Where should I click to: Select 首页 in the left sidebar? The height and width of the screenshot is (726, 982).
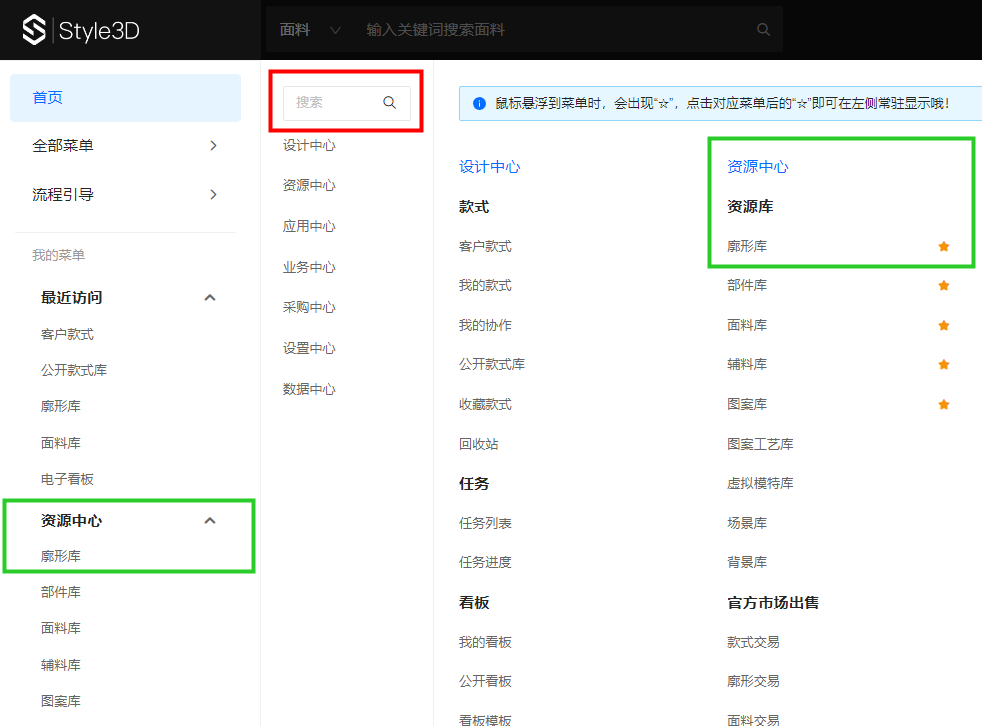coord(125,98)
